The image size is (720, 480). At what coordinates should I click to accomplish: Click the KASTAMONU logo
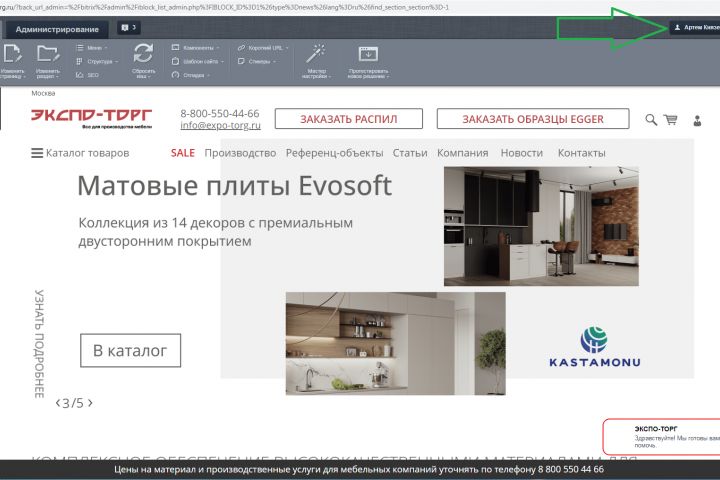(x=595, y=347)
